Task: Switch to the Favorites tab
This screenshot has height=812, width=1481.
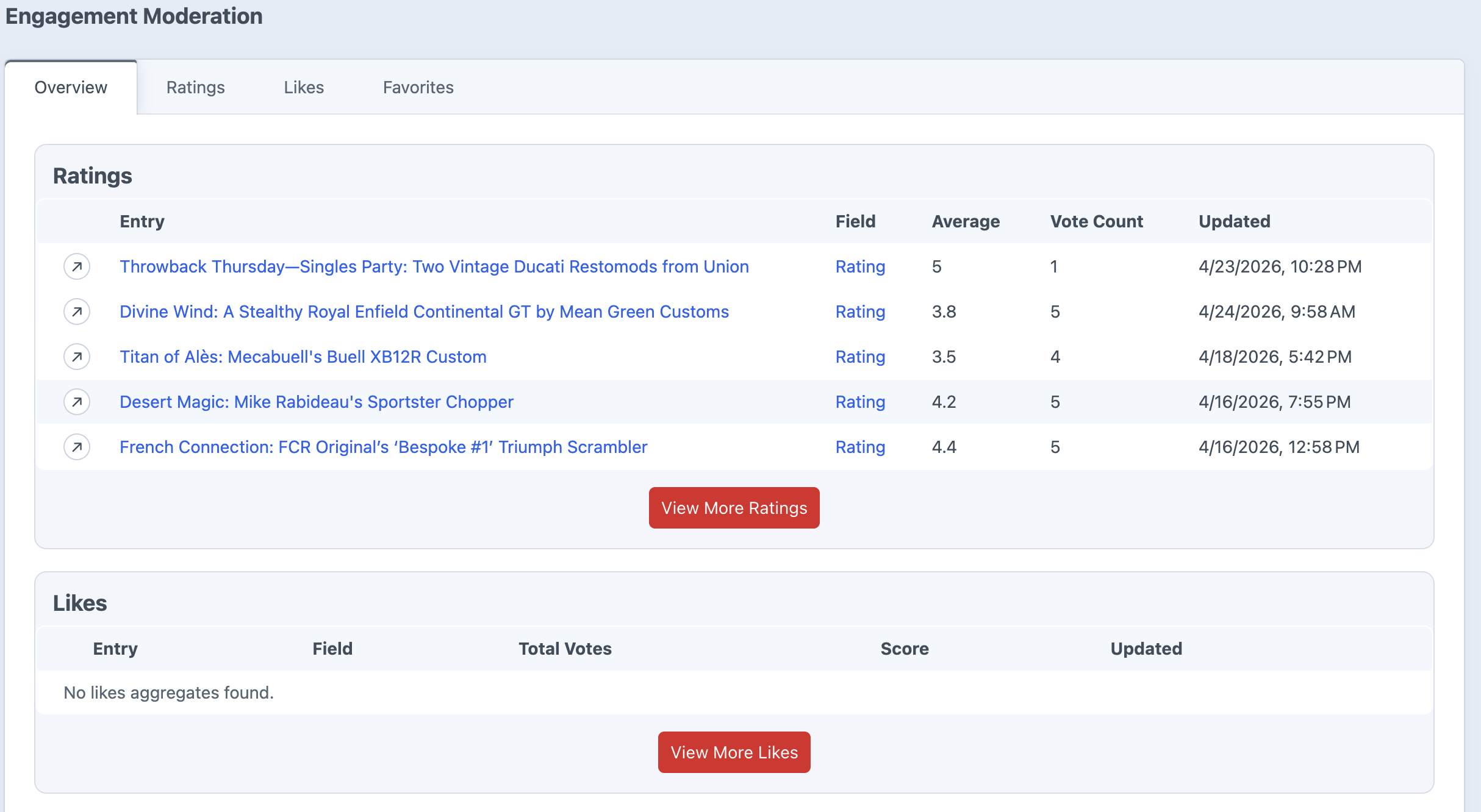Action: coord(418,87)
